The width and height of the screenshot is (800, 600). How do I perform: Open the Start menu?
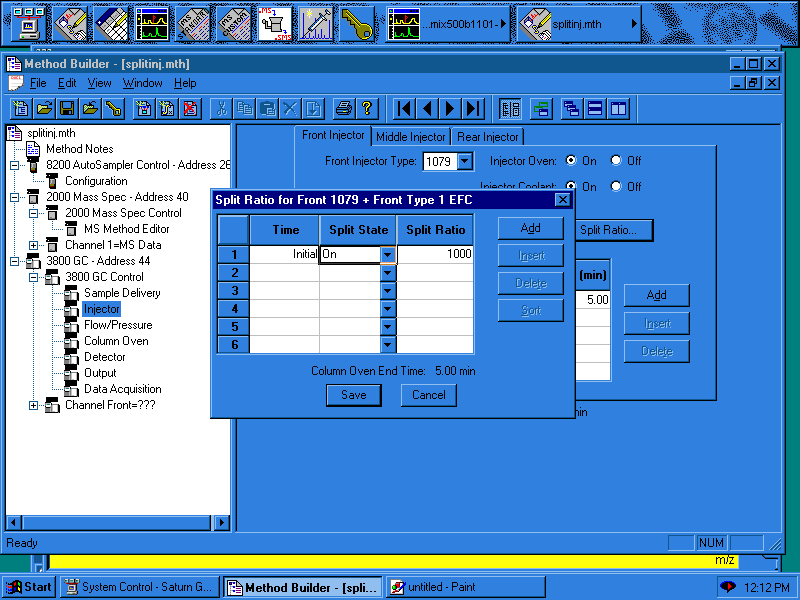tap(30, 587)
